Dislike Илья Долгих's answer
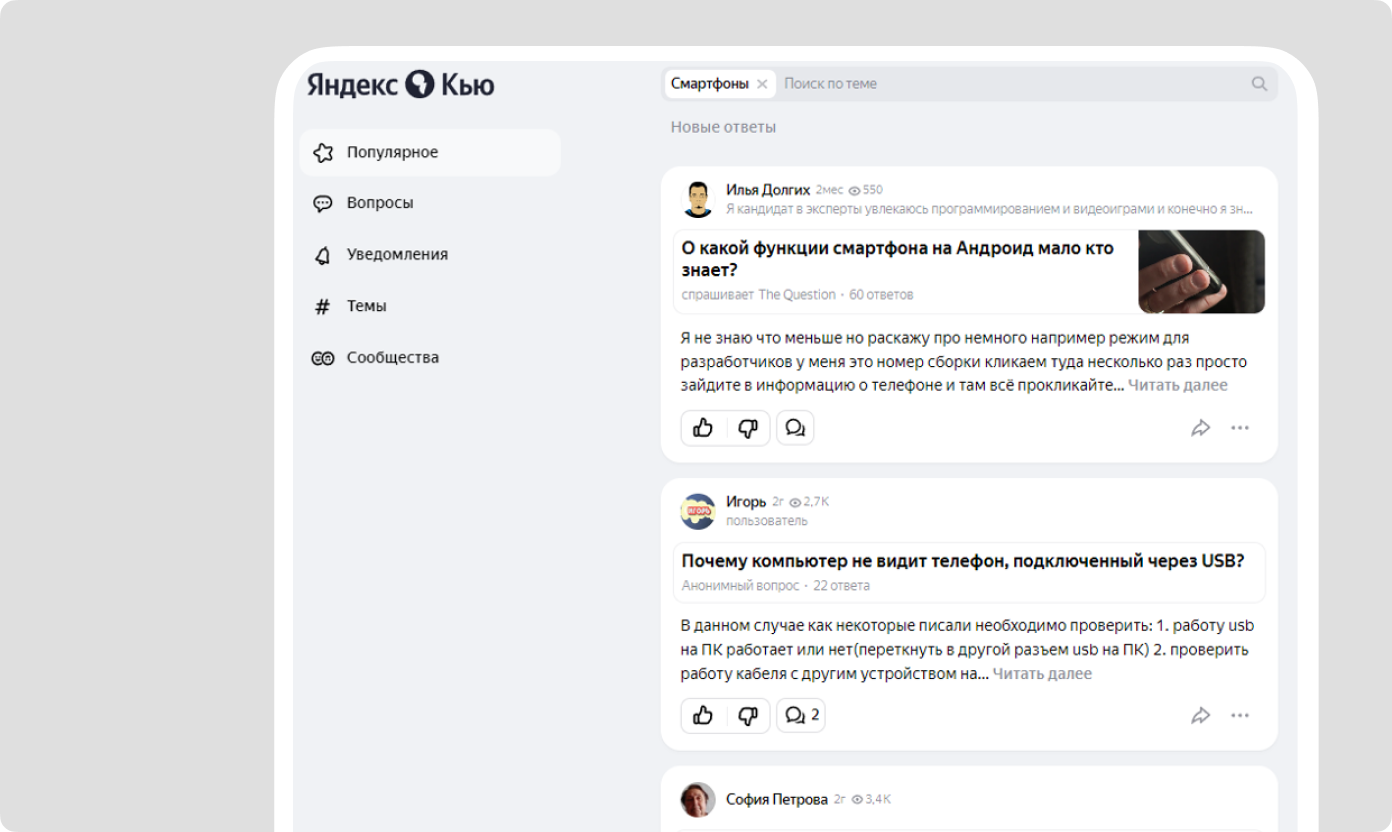Image resolution: width=1392 pixels, height=832 pixels. click(748, 428)
